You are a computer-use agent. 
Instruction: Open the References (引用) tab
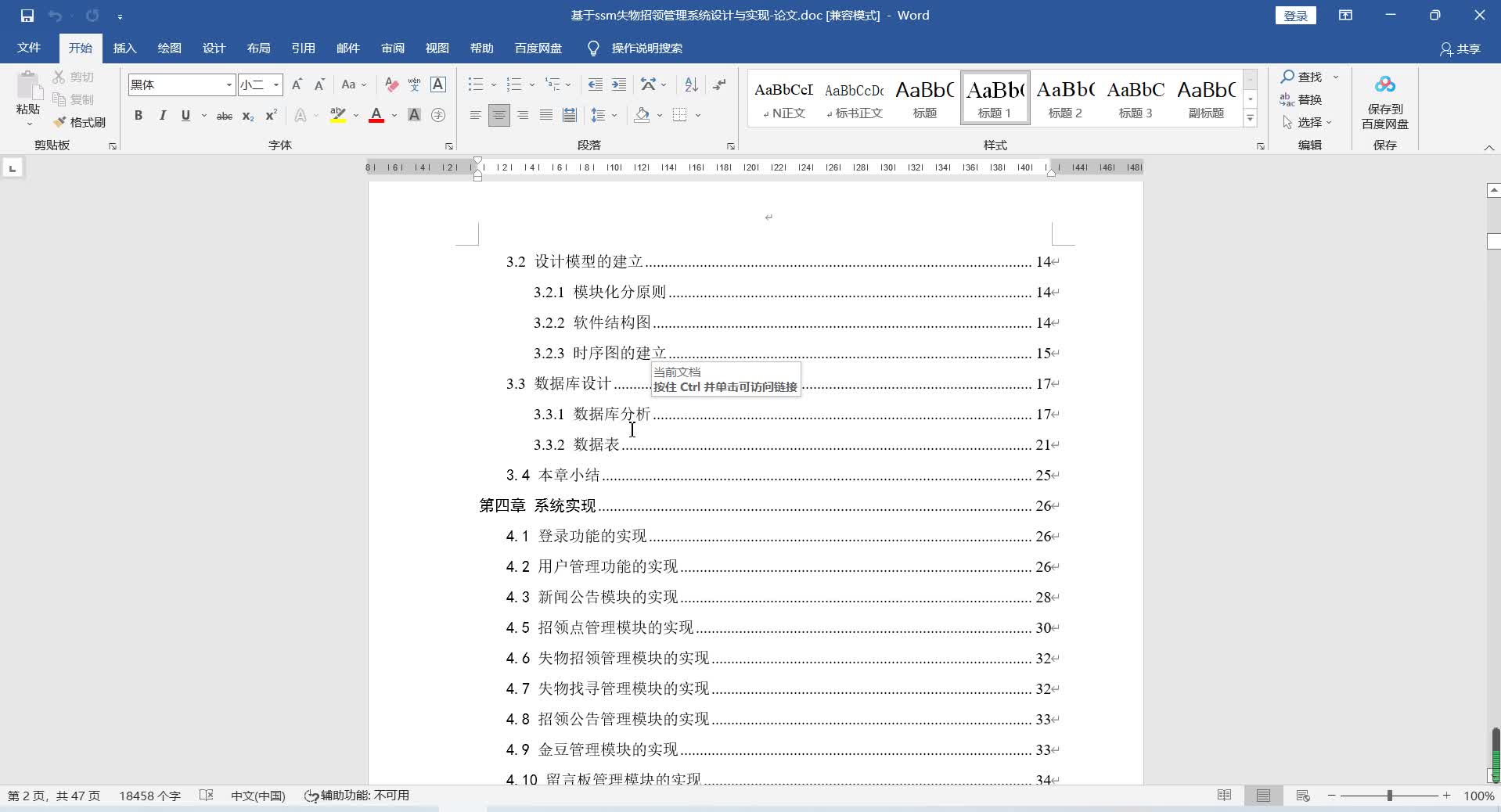click(x=303, y=49)
